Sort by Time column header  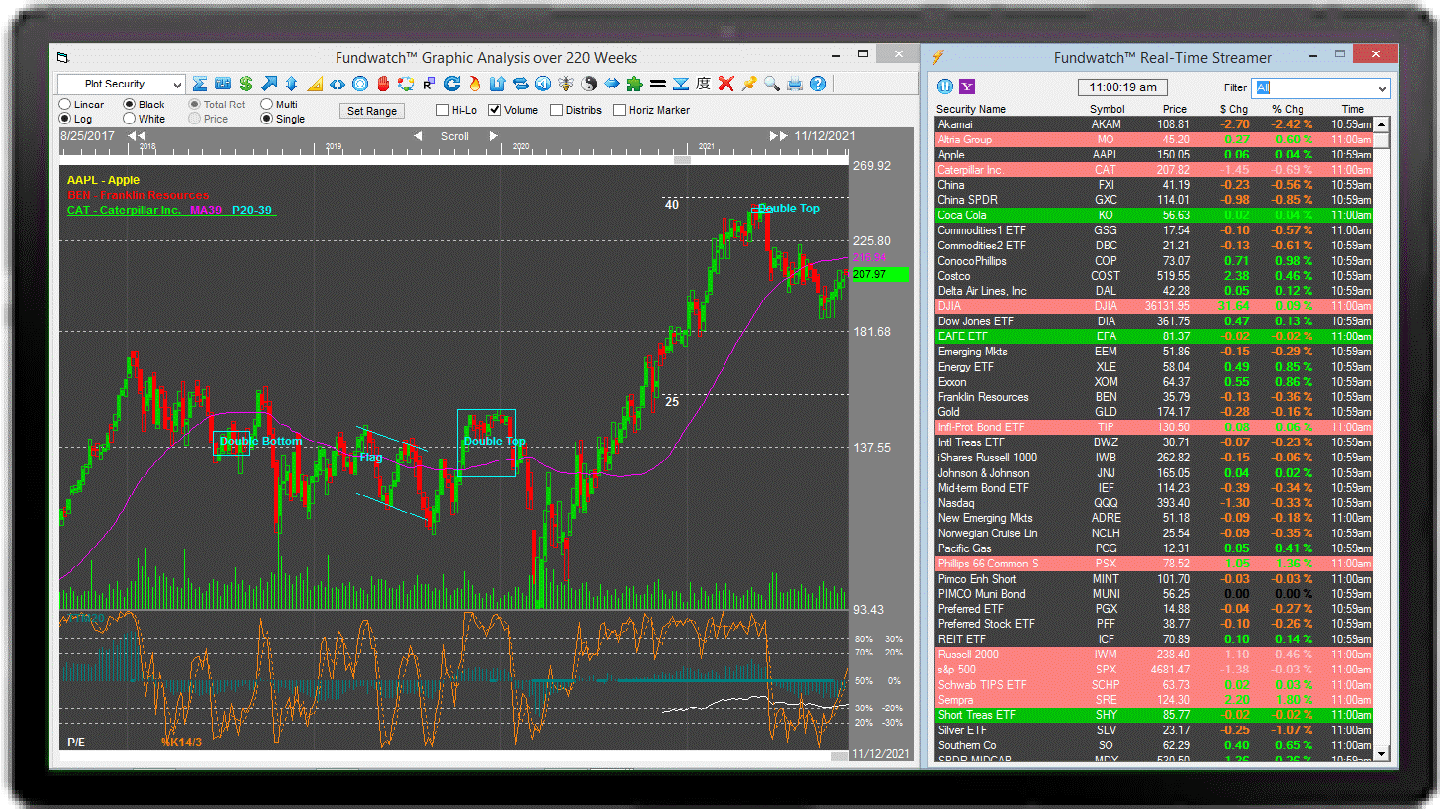[1353, 109]
